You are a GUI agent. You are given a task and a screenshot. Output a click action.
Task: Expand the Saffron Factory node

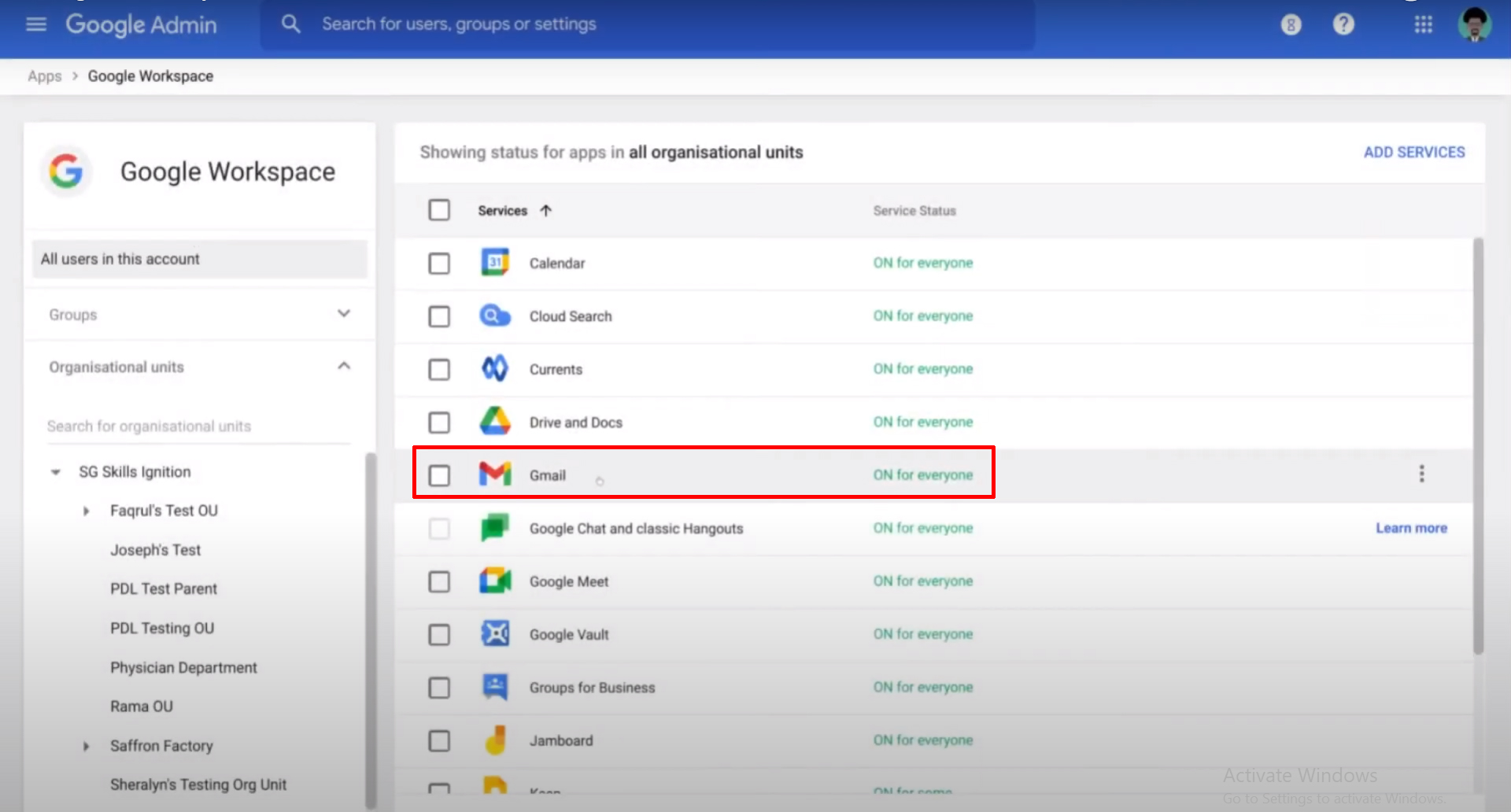pyautogui.click(x=87, y=746)
